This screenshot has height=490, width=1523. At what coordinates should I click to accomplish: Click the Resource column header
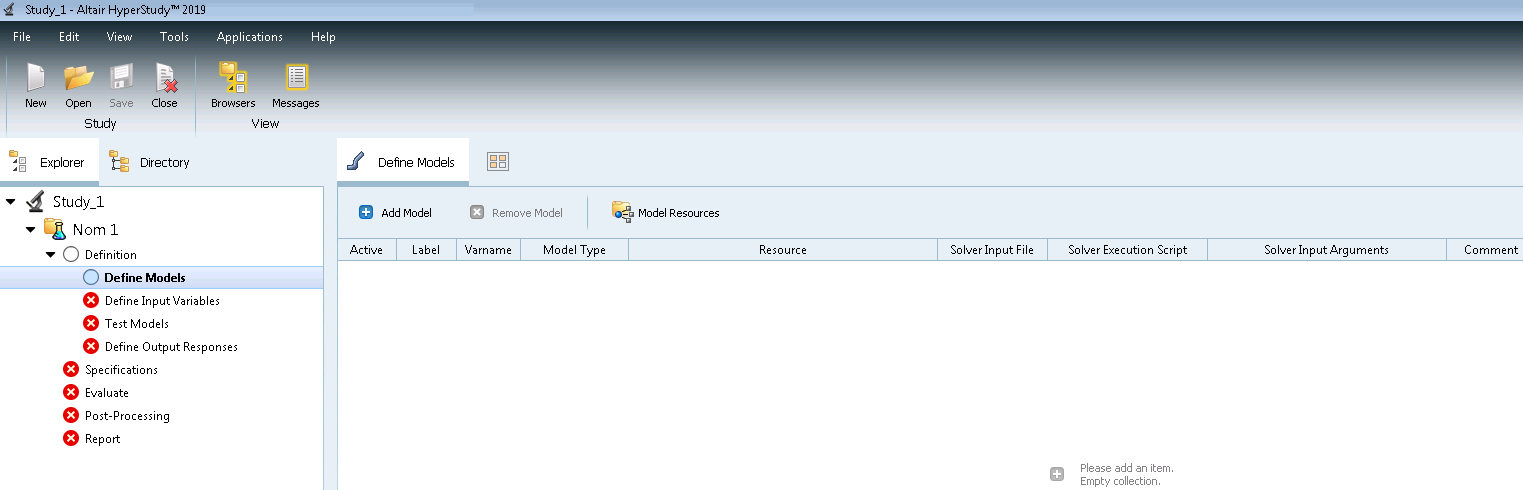tap(782, 250)
